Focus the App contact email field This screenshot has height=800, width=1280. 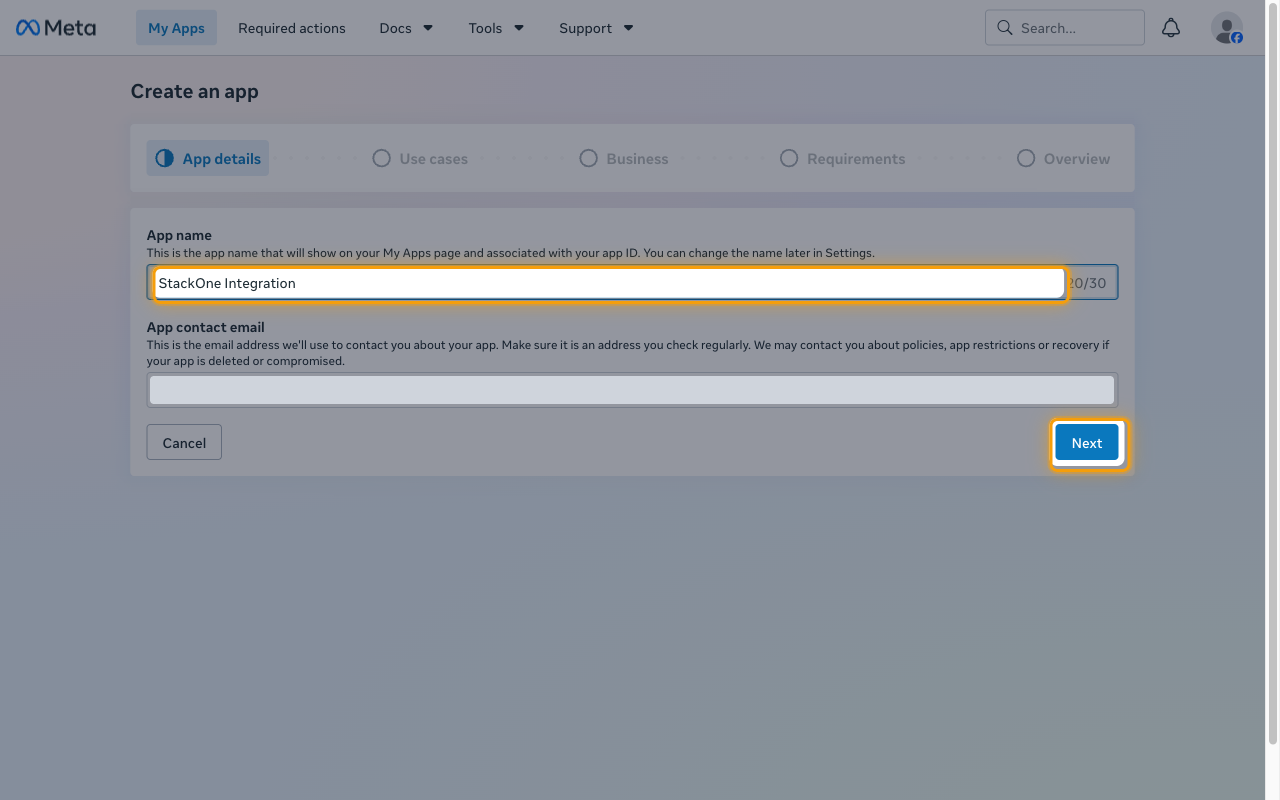point(632,390)
